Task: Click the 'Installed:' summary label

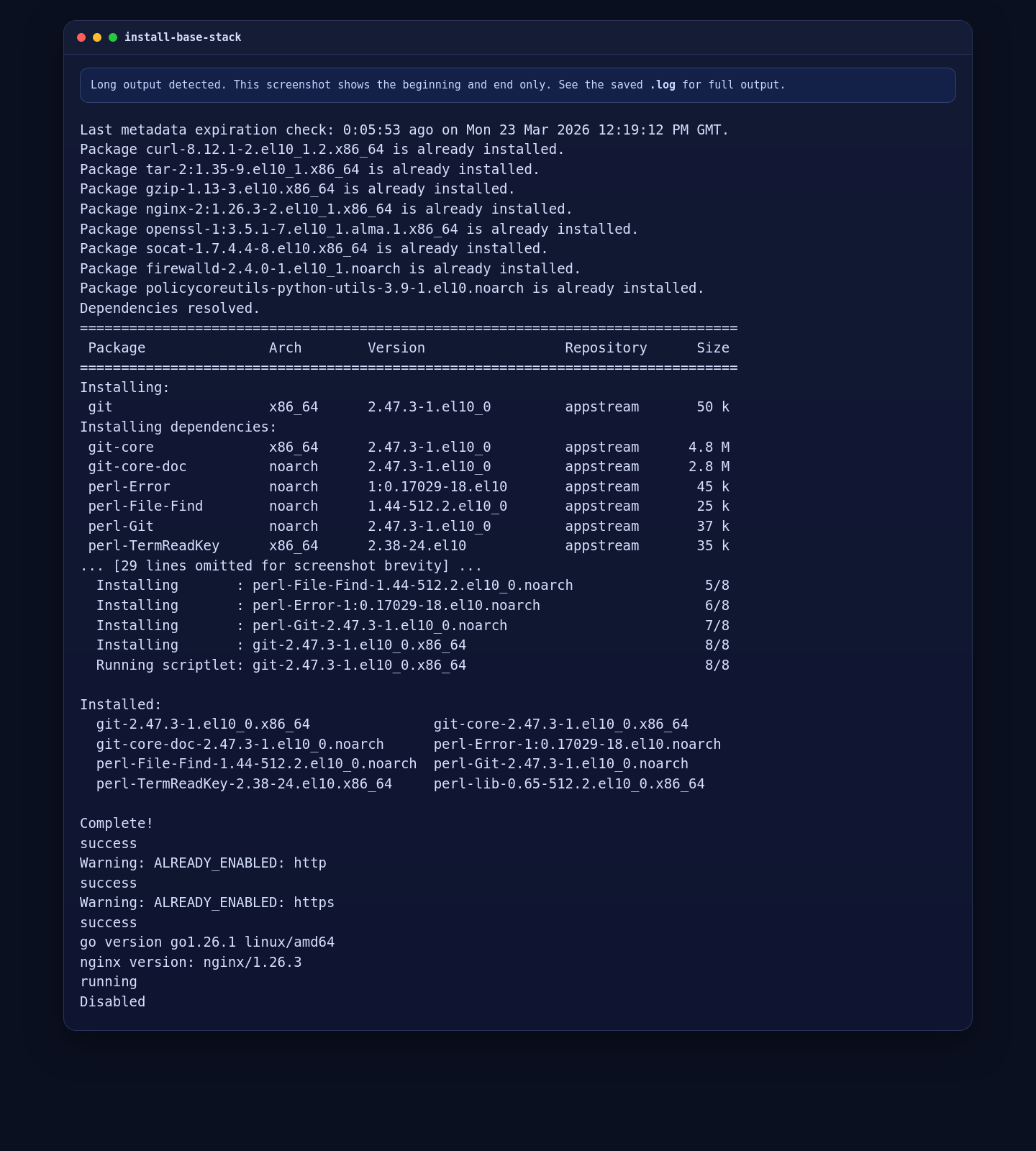Action: tap(121, 705)
